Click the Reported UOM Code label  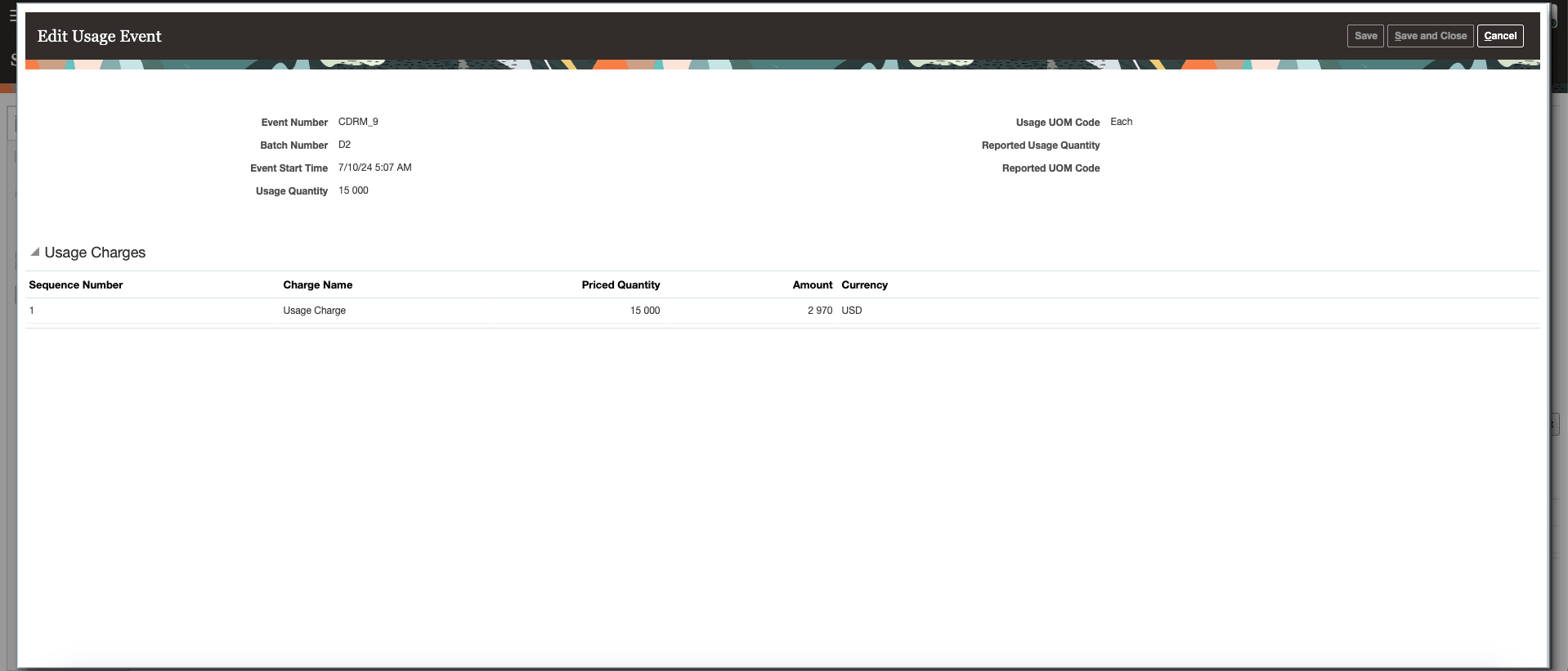point(1051,168)
